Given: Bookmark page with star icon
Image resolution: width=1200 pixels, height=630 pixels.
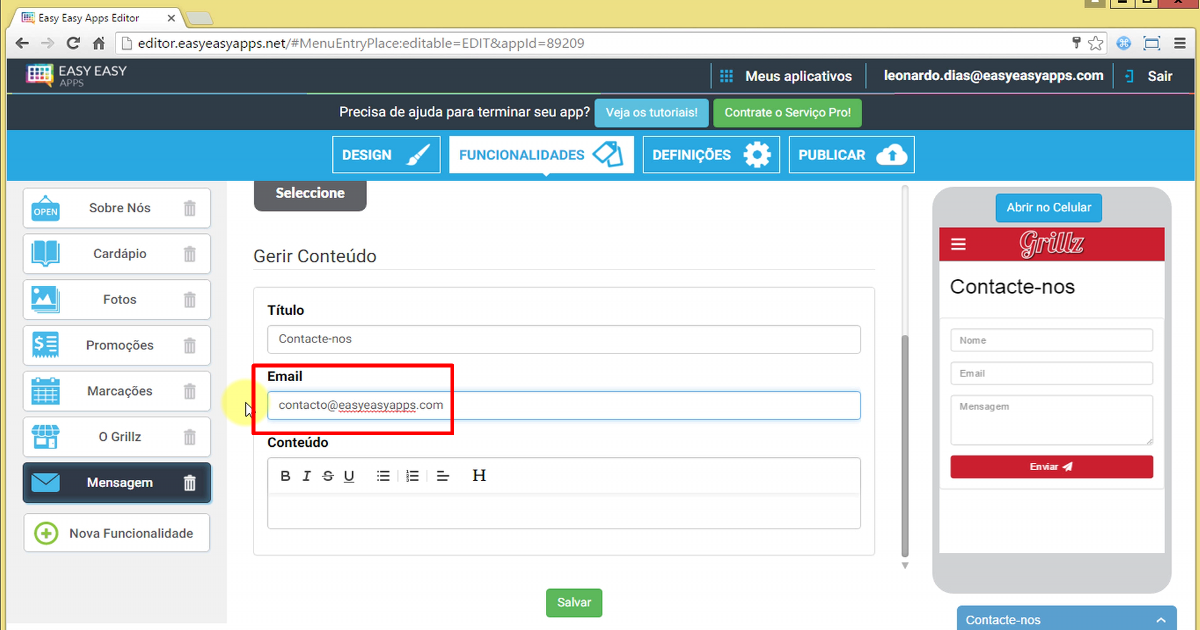Looking at the screenshot, I should coord(1096,43).
